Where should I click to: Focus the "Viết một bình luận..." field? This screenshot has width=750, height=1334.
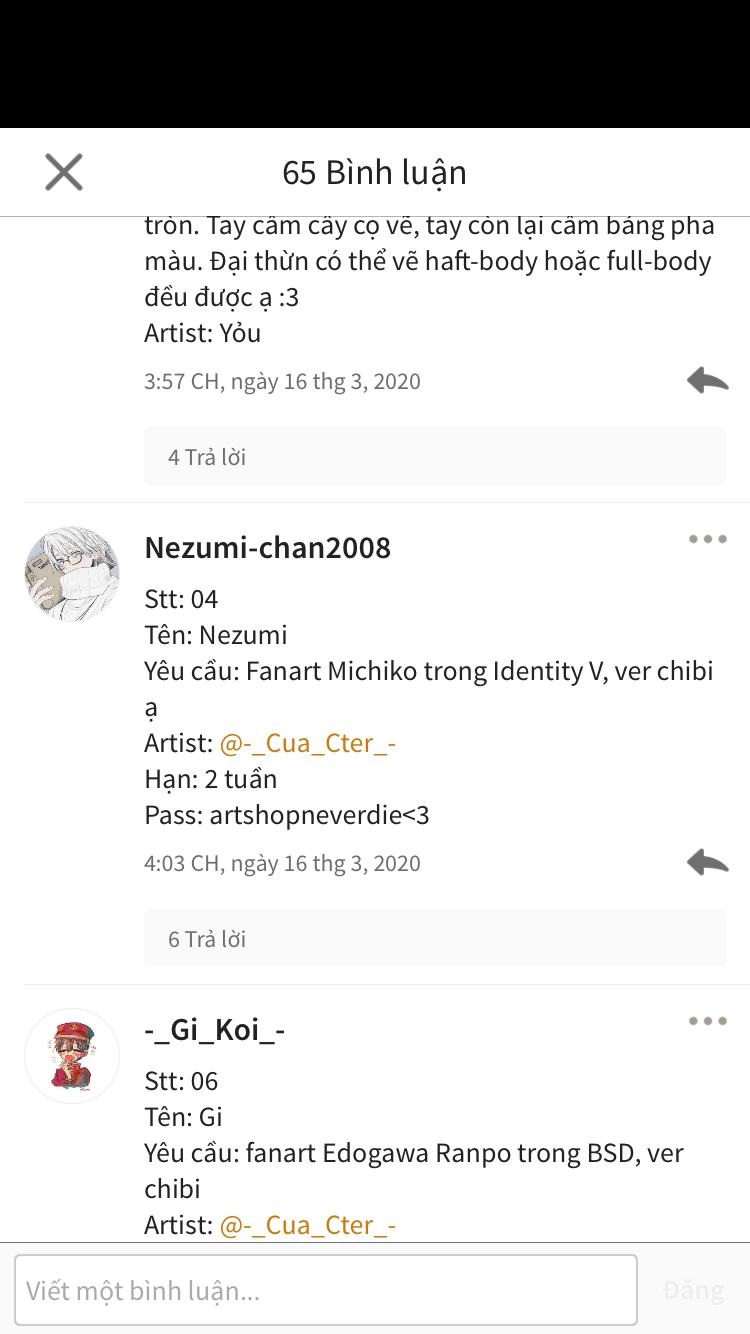click(326, 1290)
